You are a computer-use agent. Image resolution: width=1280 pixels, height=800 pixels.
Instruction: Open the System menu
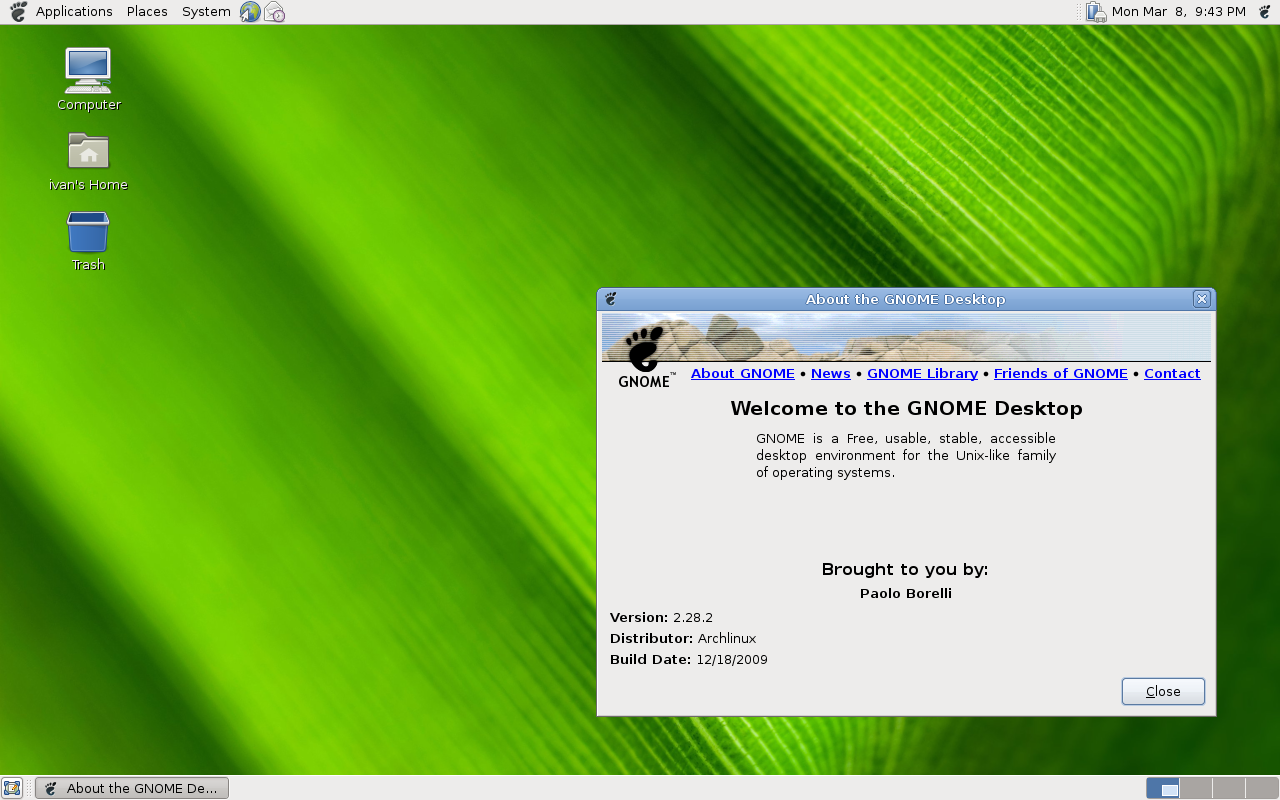pos(206,12)
